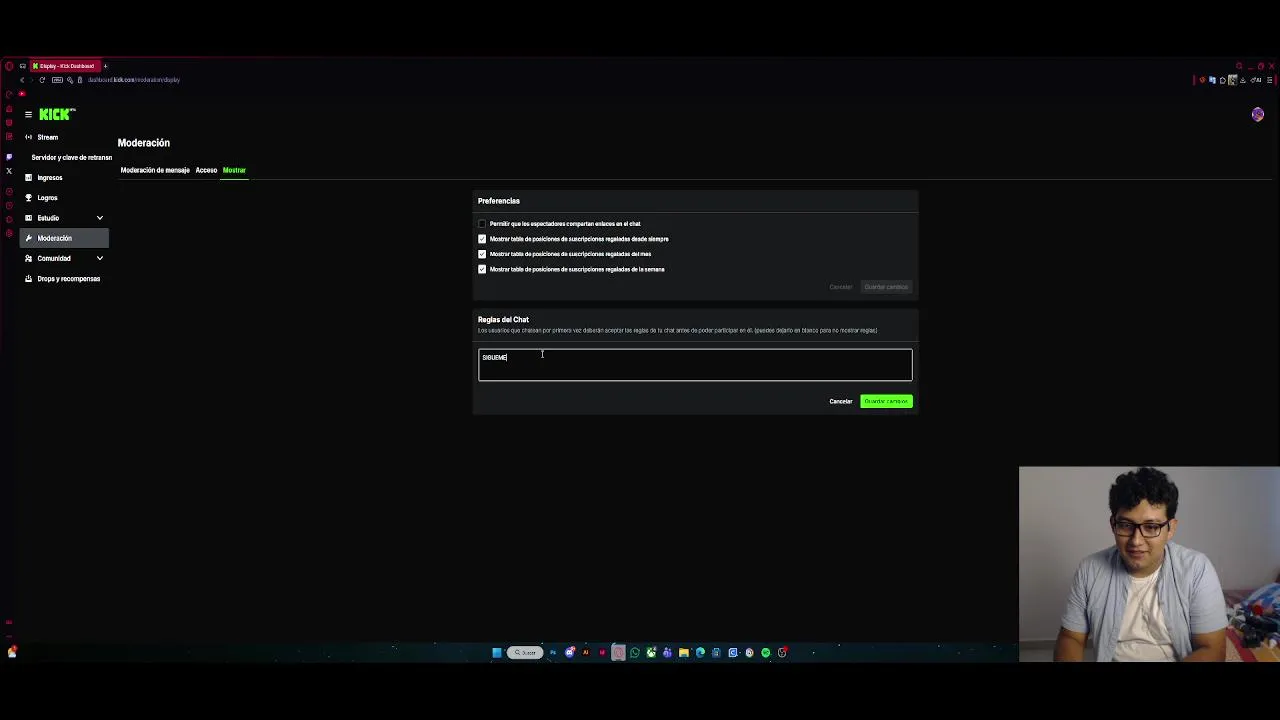Expand the Estudio chevron
Image resolution: width=1280 pixels, height=720 pixels.
coord(100,218)
